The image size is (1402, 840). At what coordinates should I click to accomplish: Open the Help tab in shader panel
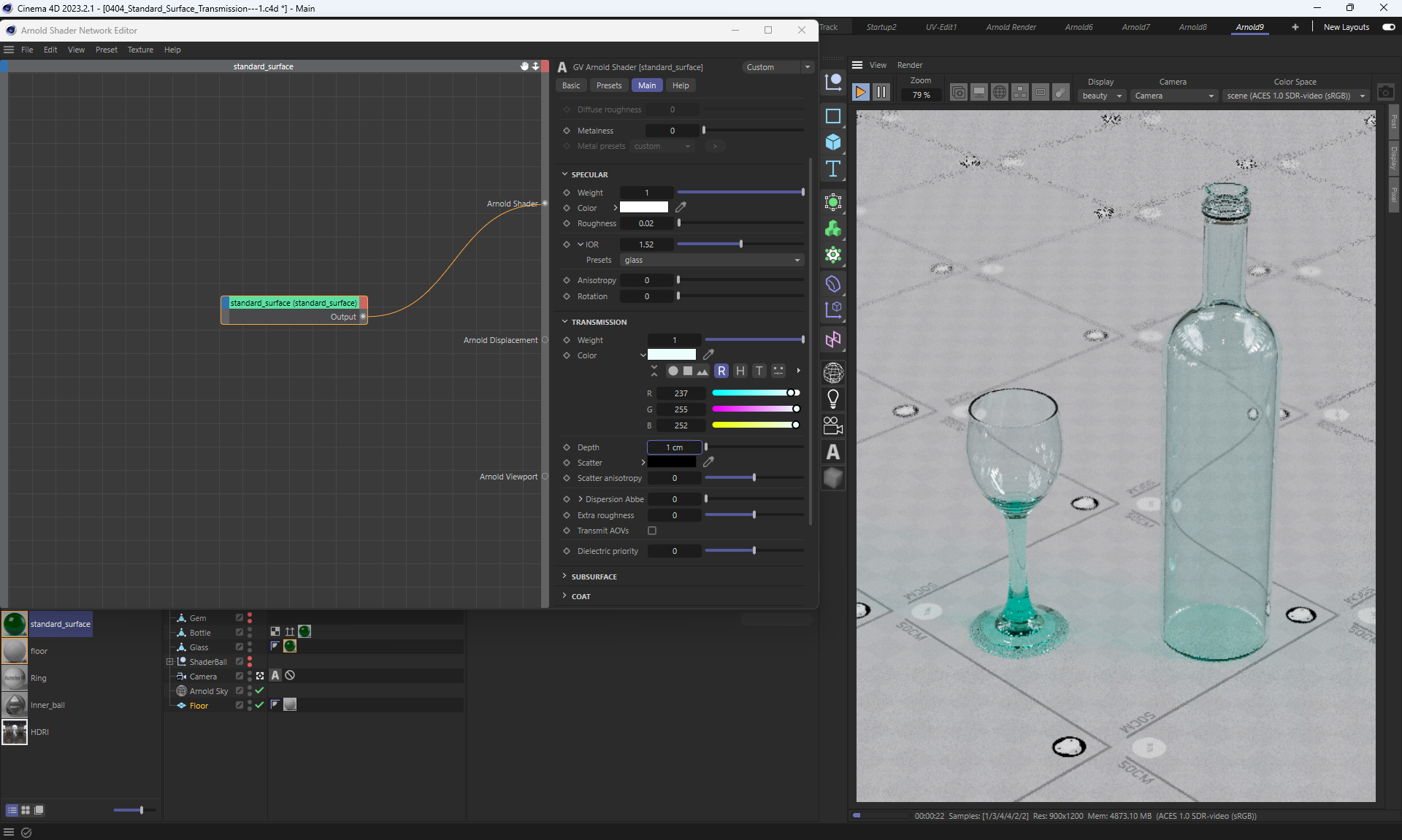pos(680,85)
